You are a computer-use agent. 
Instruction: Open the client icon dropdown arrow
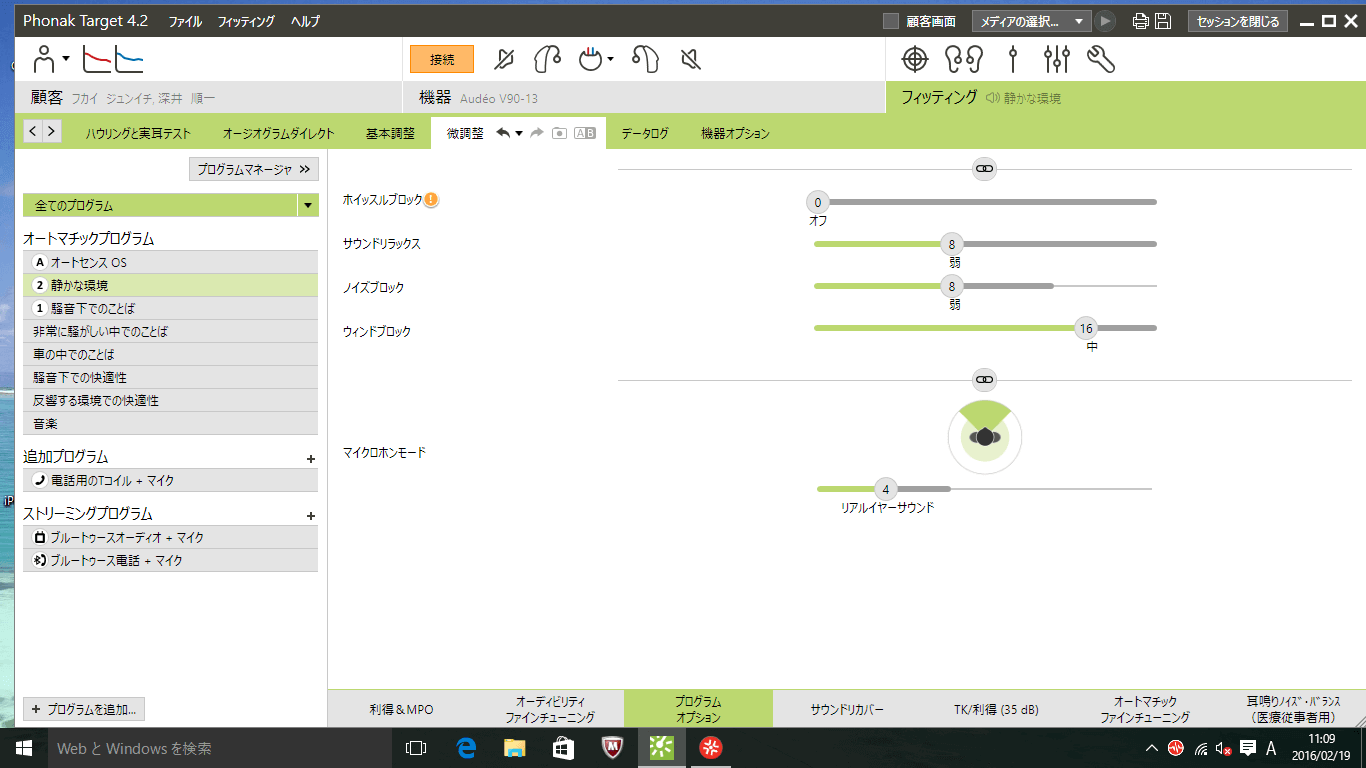[x=66, y=59]
